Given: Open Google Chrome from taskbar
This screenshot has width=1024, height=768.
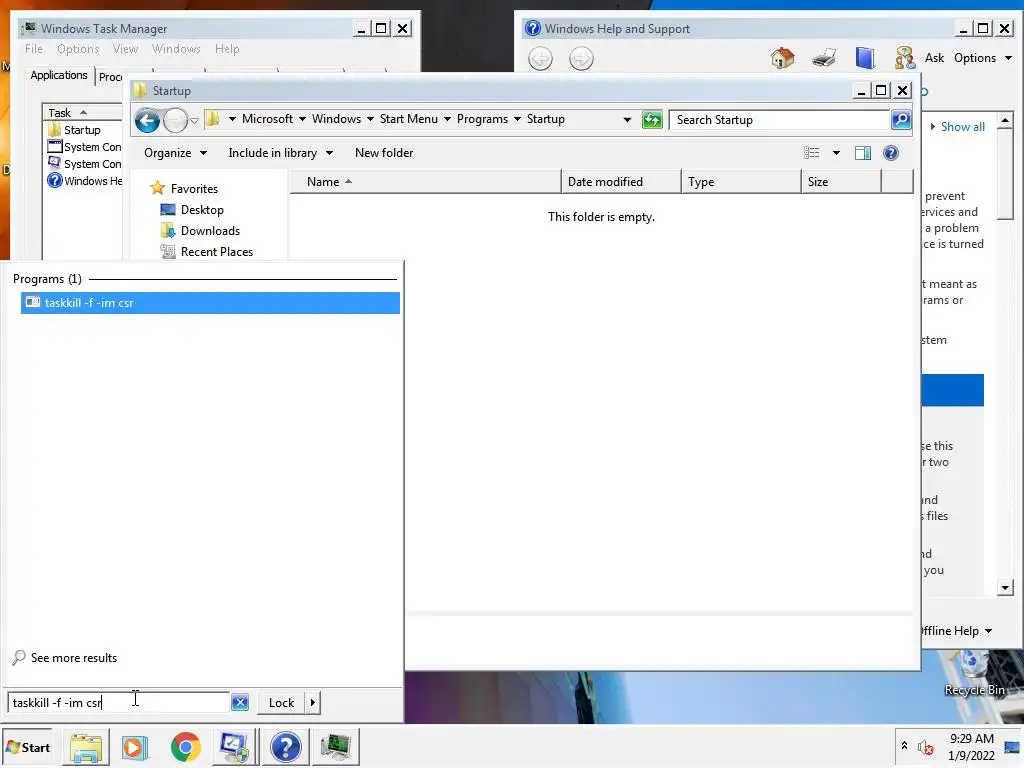Looking at the screenshot, I should click(185, 747).
